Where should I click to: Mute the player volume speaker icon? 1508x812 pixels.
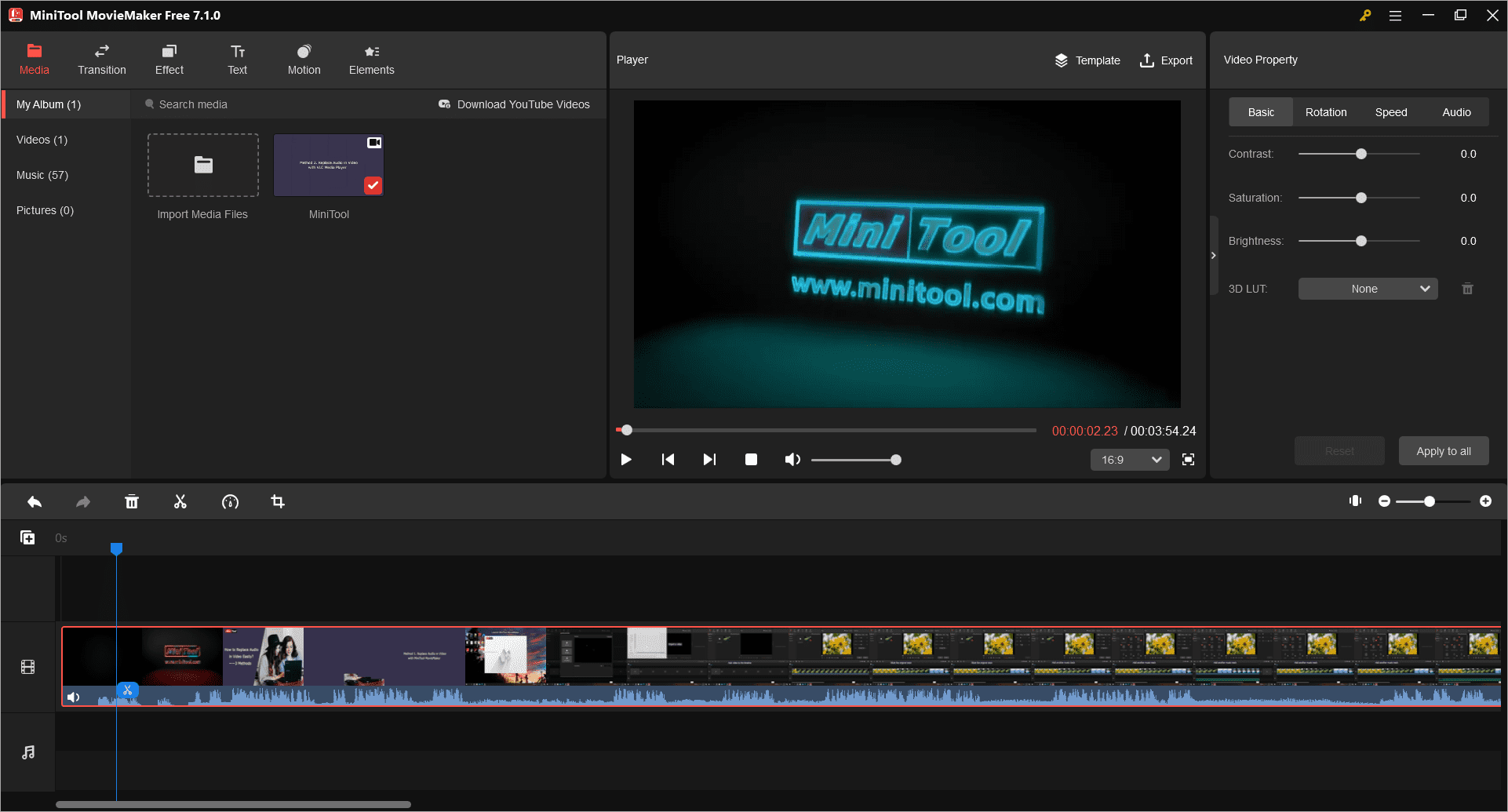point(792,460)
